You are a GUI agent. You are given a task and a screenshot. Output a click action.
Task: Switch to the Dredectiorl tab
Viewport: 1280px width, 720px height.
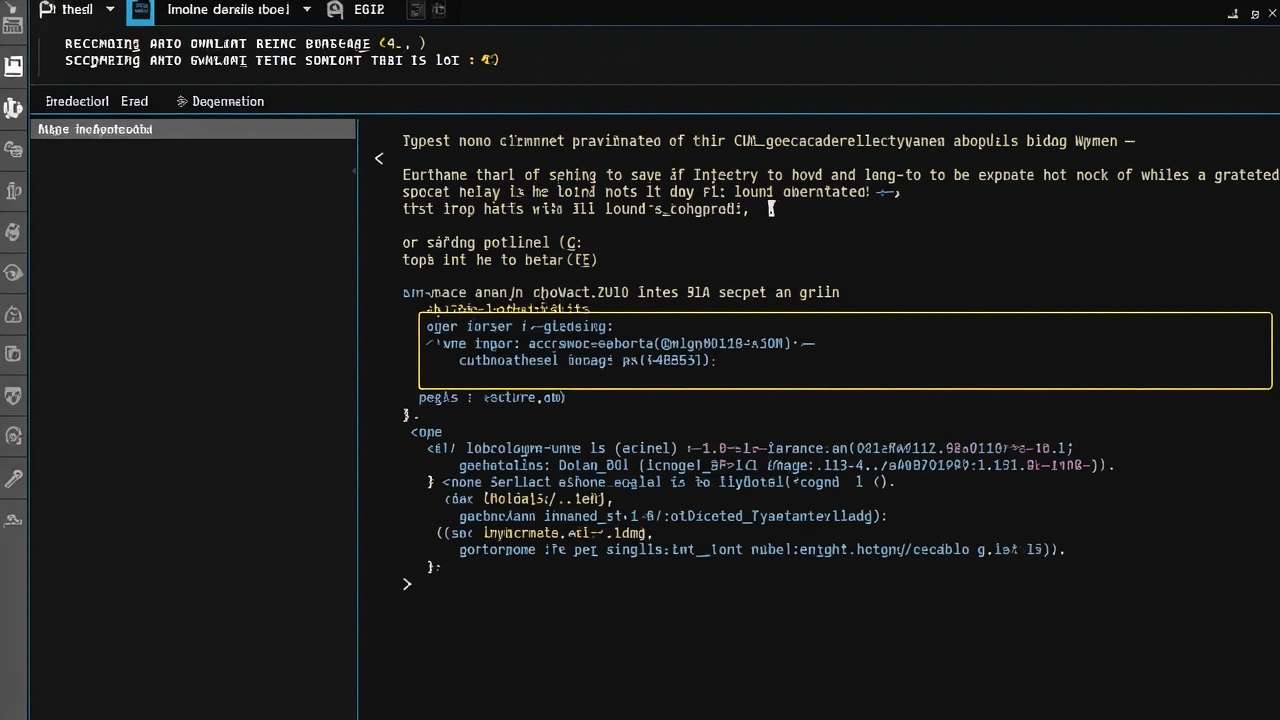point(77,101)
